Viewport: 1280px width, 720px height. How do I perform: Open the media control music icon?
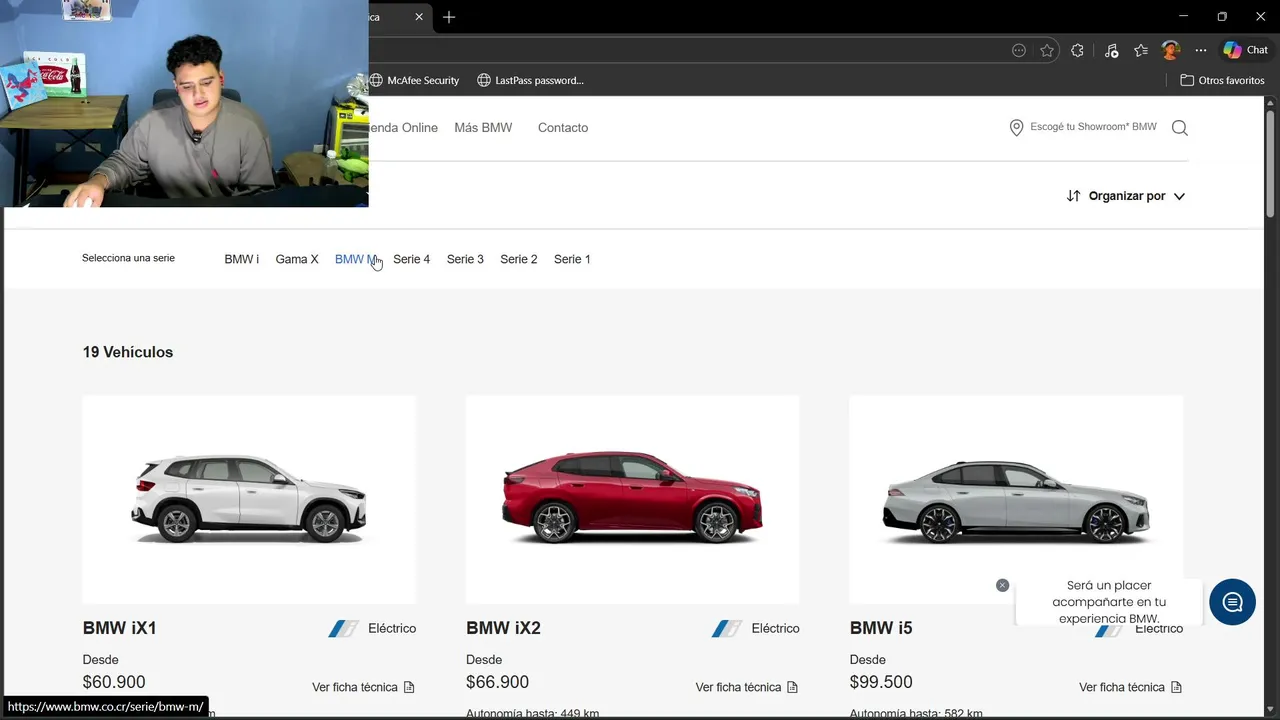1111,50
